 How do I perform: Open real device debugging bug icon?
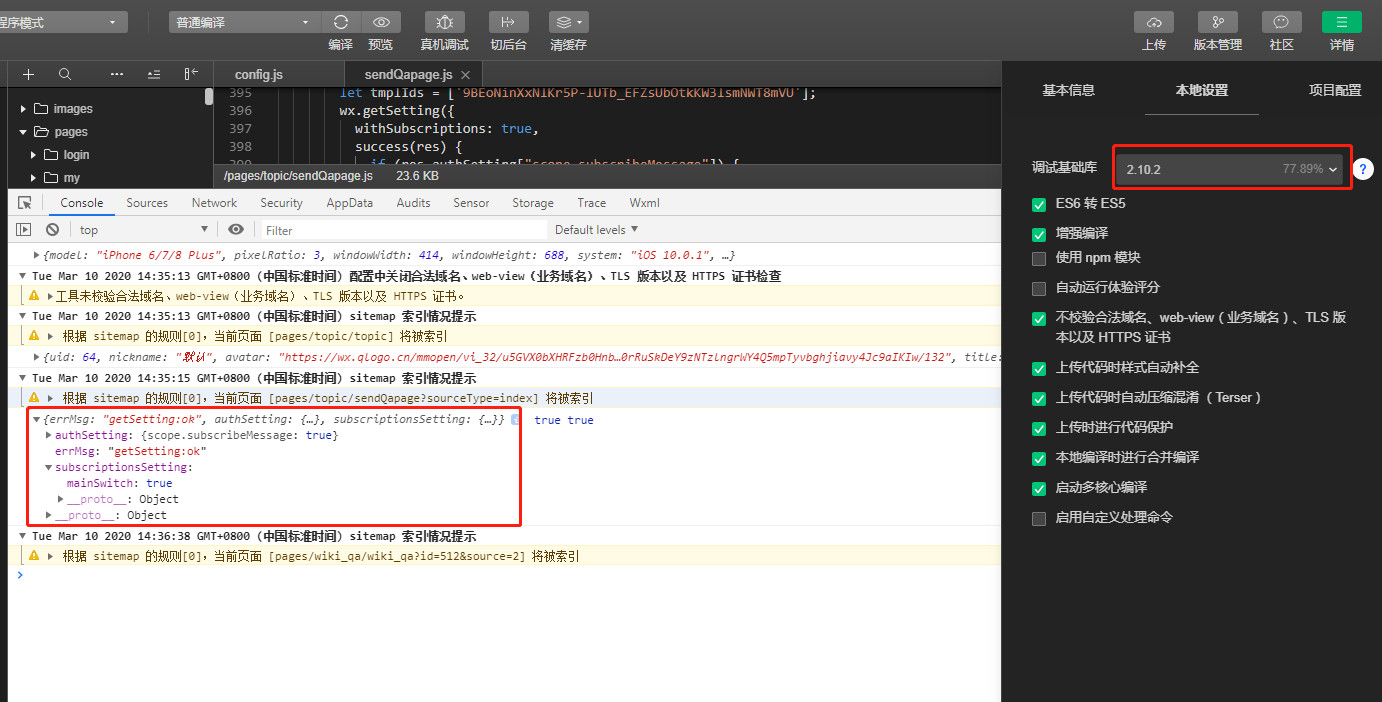[445, 22]
